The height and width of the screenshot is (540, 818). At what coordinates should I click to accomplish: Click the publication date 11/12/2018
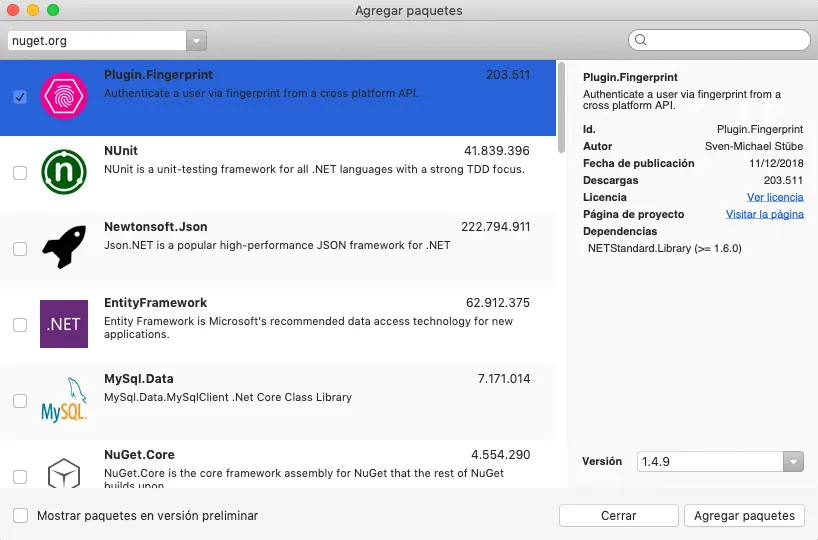pyautogui.click(x=776, y=163)
